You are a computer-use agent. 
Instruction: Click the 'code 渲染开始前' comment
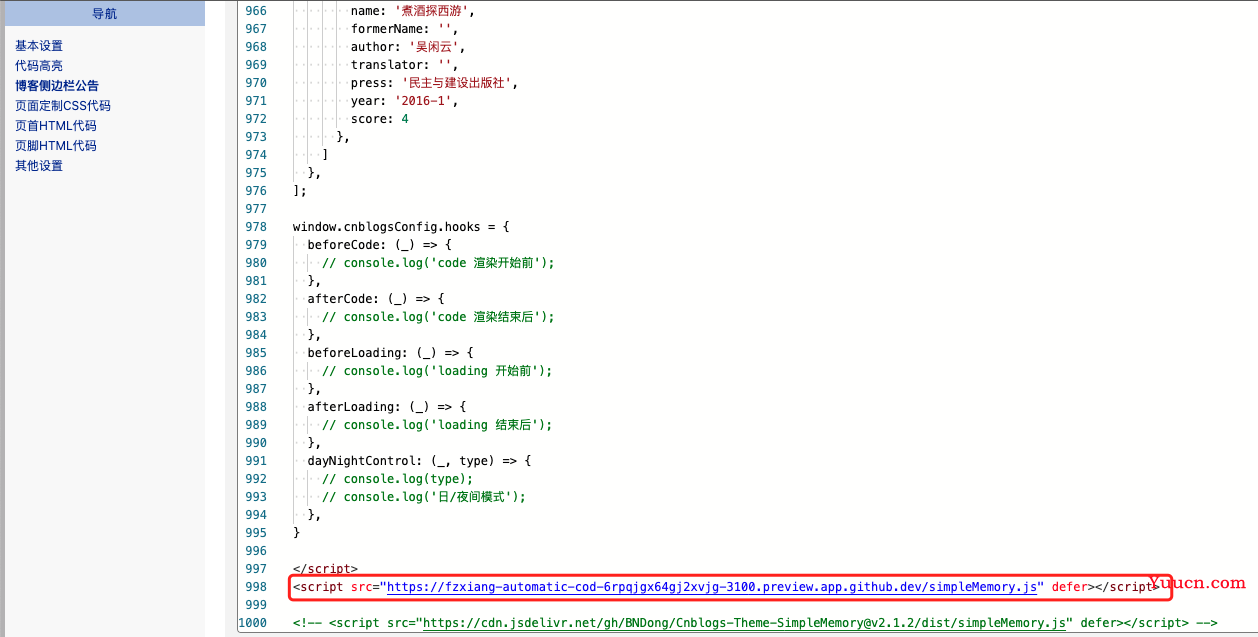click(x=438, y=263)
